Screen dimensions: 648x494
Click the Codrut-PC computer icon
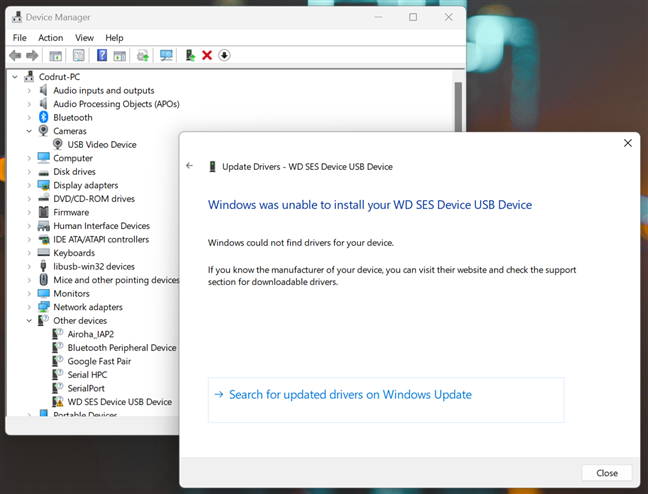coord(29,76)
